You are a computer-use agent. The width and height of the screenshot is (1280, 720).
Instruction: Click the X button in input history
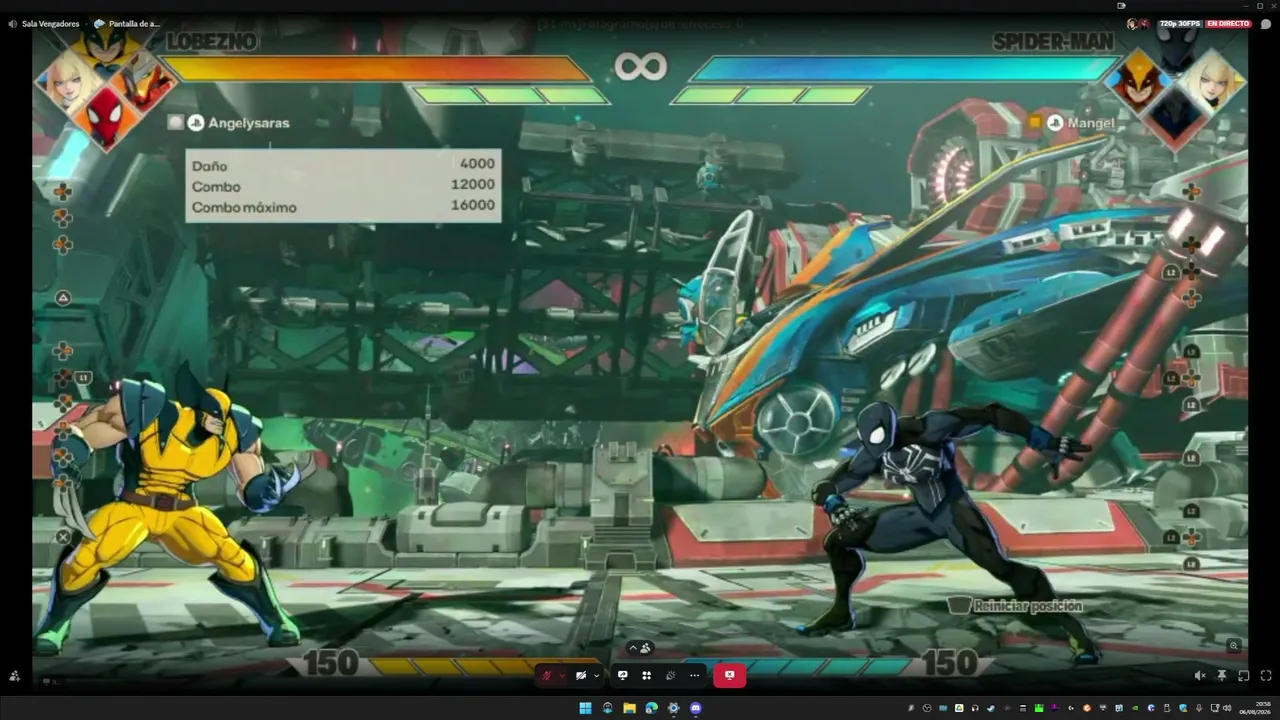(63, 537)
